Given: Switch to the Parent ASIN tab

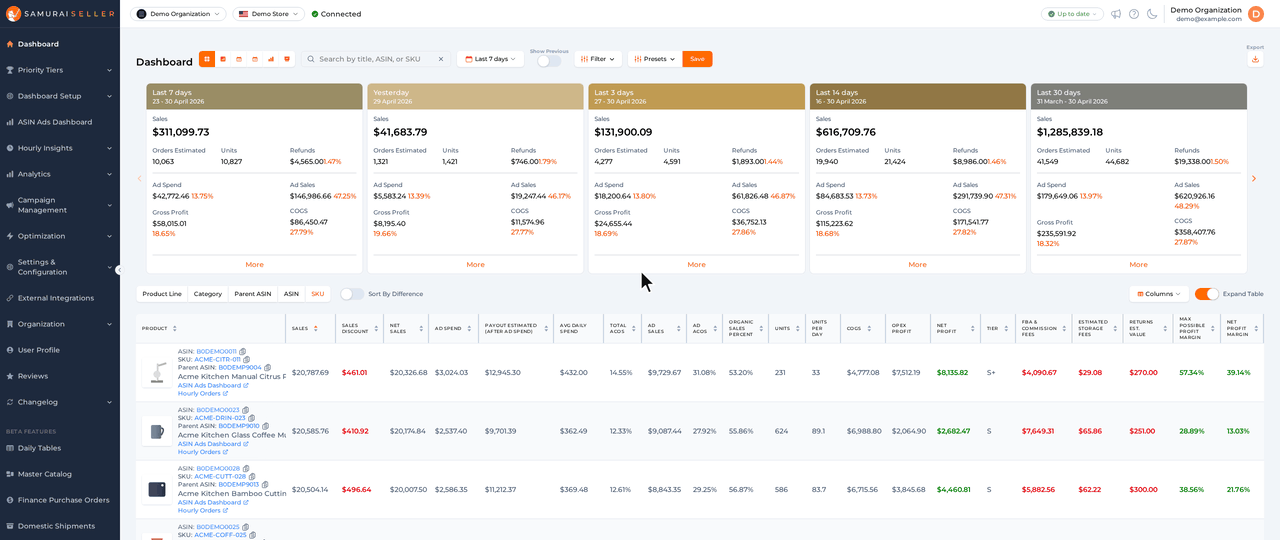Looking at the screenshot, I should 253,294.
